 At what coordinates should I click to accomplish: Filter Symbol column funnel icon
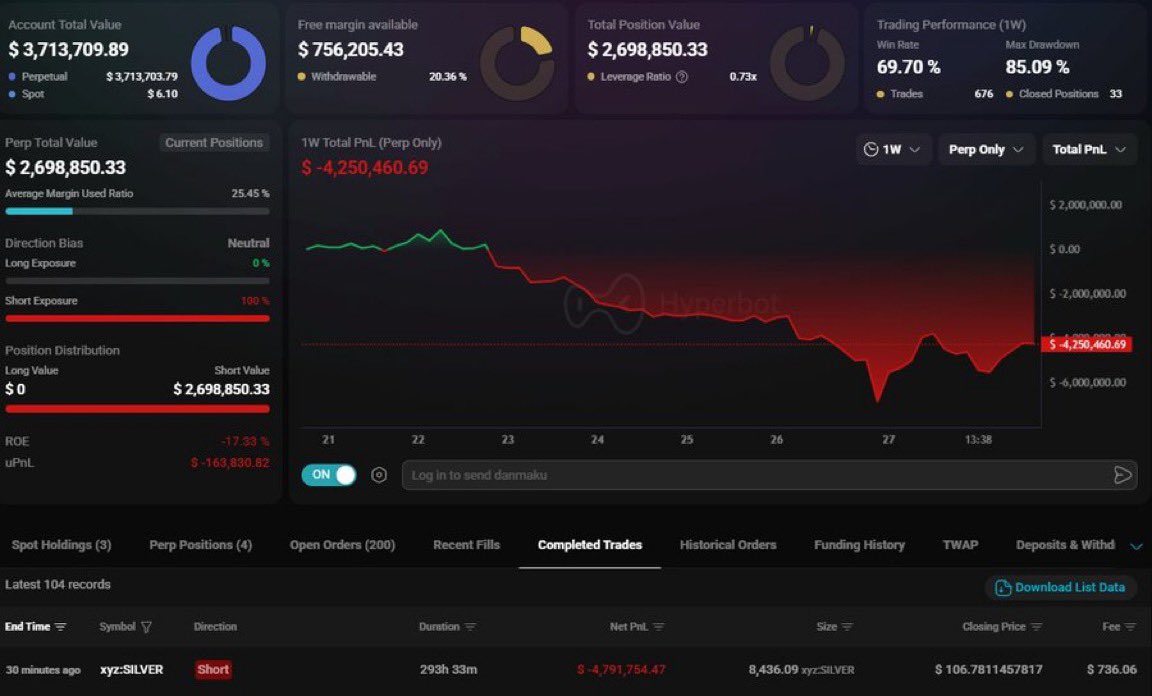[146, 627]
